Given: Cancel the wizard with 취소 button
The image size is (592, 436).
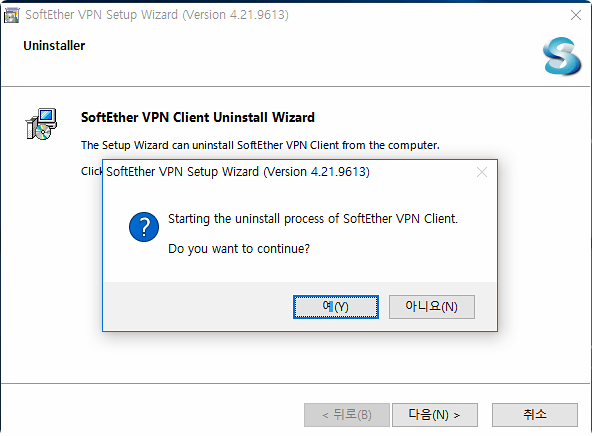Looking at the screenshot, I should pos(535,414).
